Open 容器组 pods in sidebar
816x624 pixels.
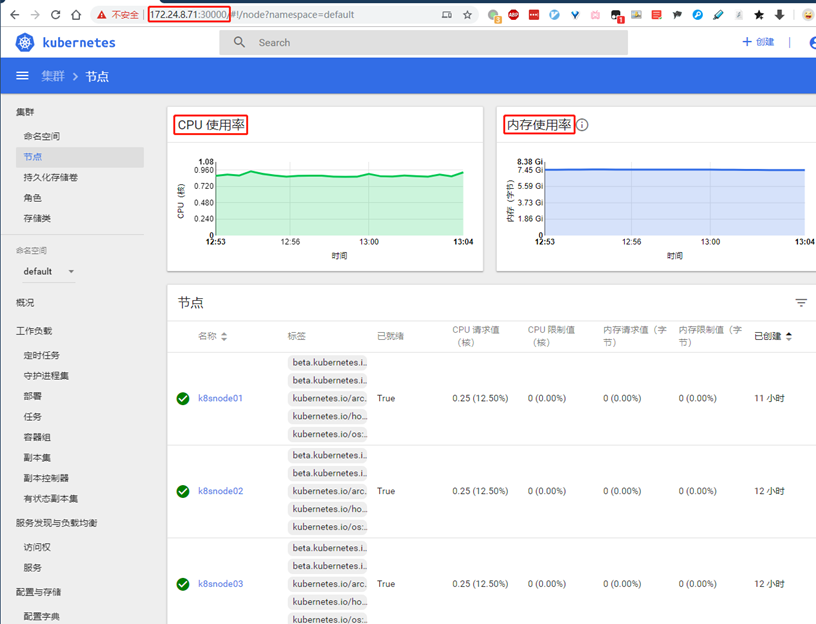(37, 437)
